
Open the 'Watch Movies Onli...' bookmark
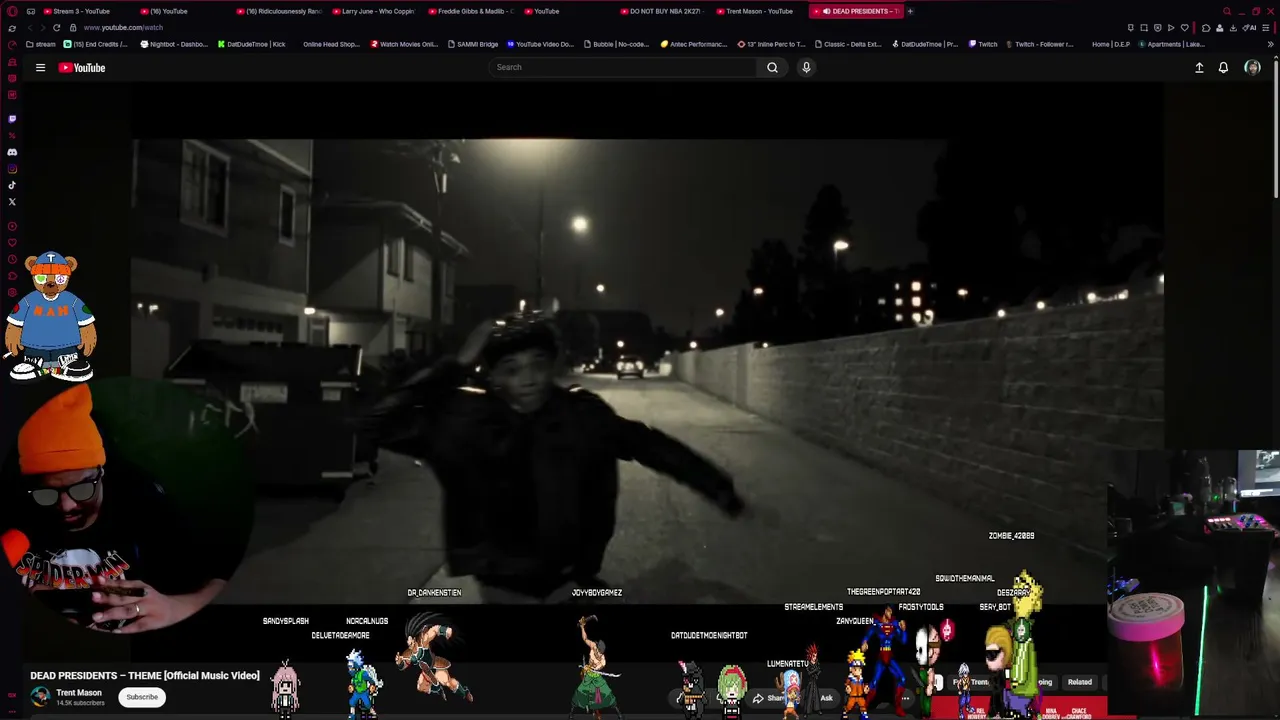[x=404, y=44]
